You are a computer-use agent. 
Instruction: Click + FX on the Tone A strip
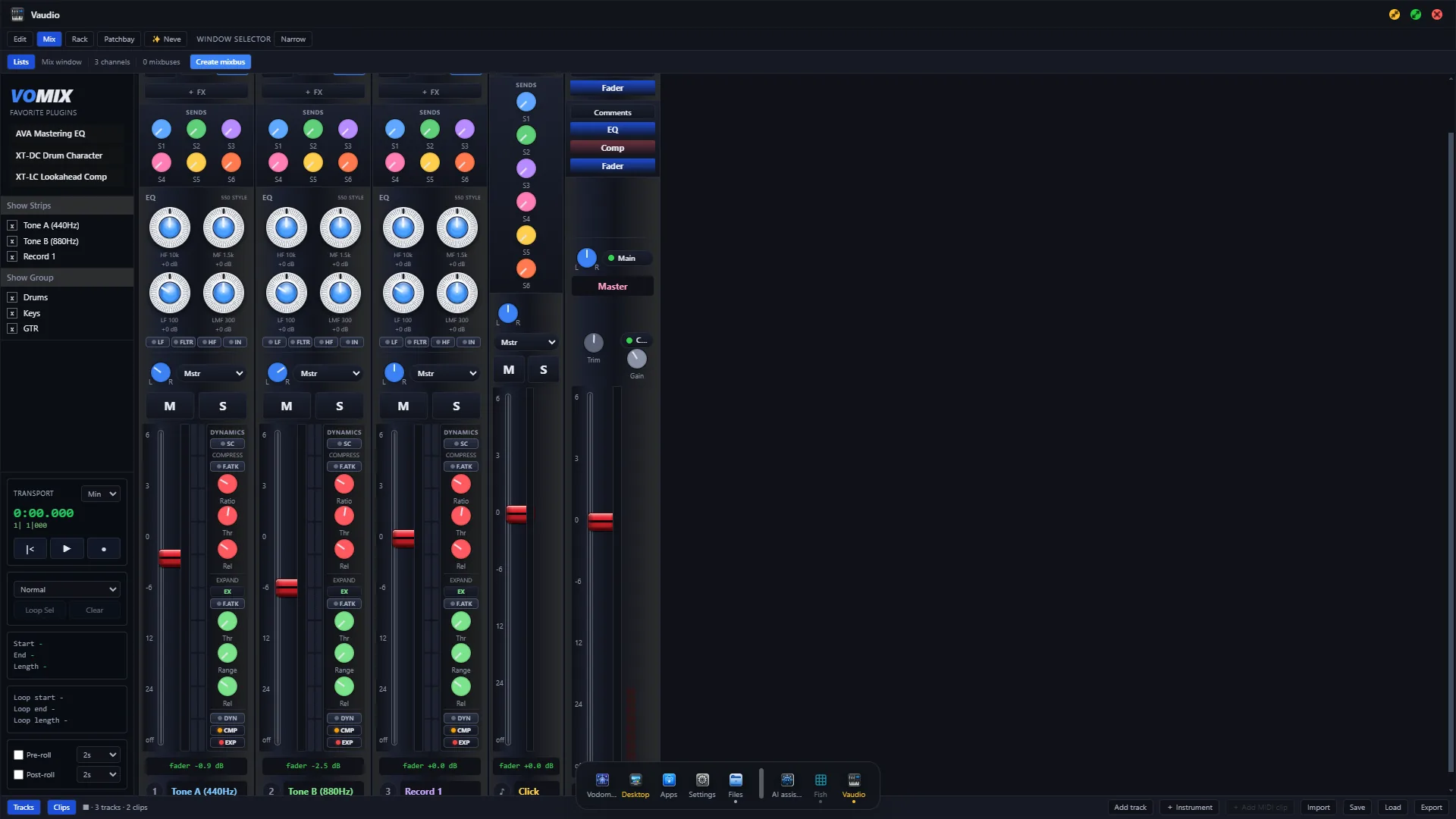pyautogui.click(x=196, y=92)
